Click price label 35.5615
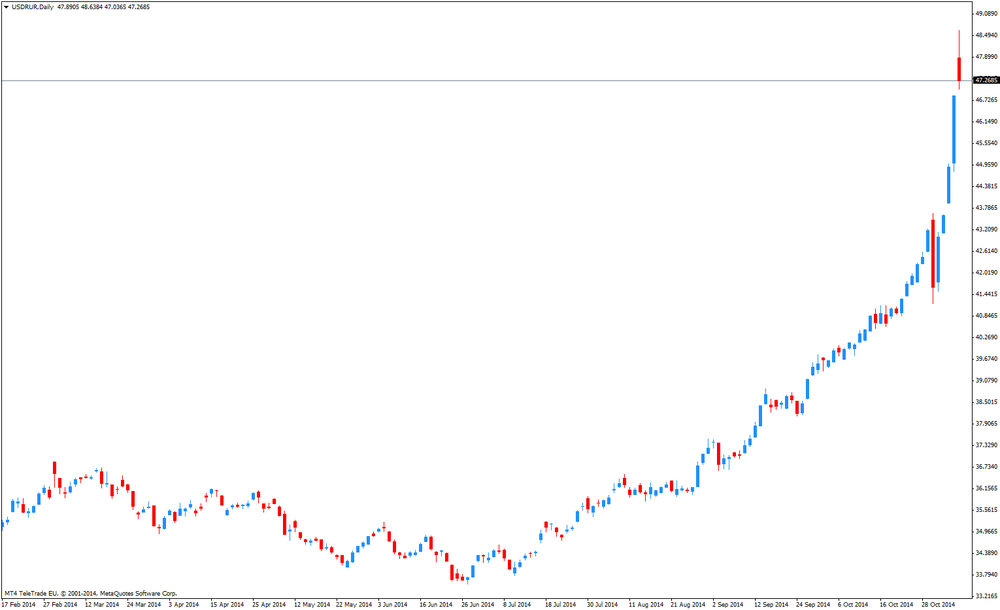The image size is (1000, 610). coord(986,510)
